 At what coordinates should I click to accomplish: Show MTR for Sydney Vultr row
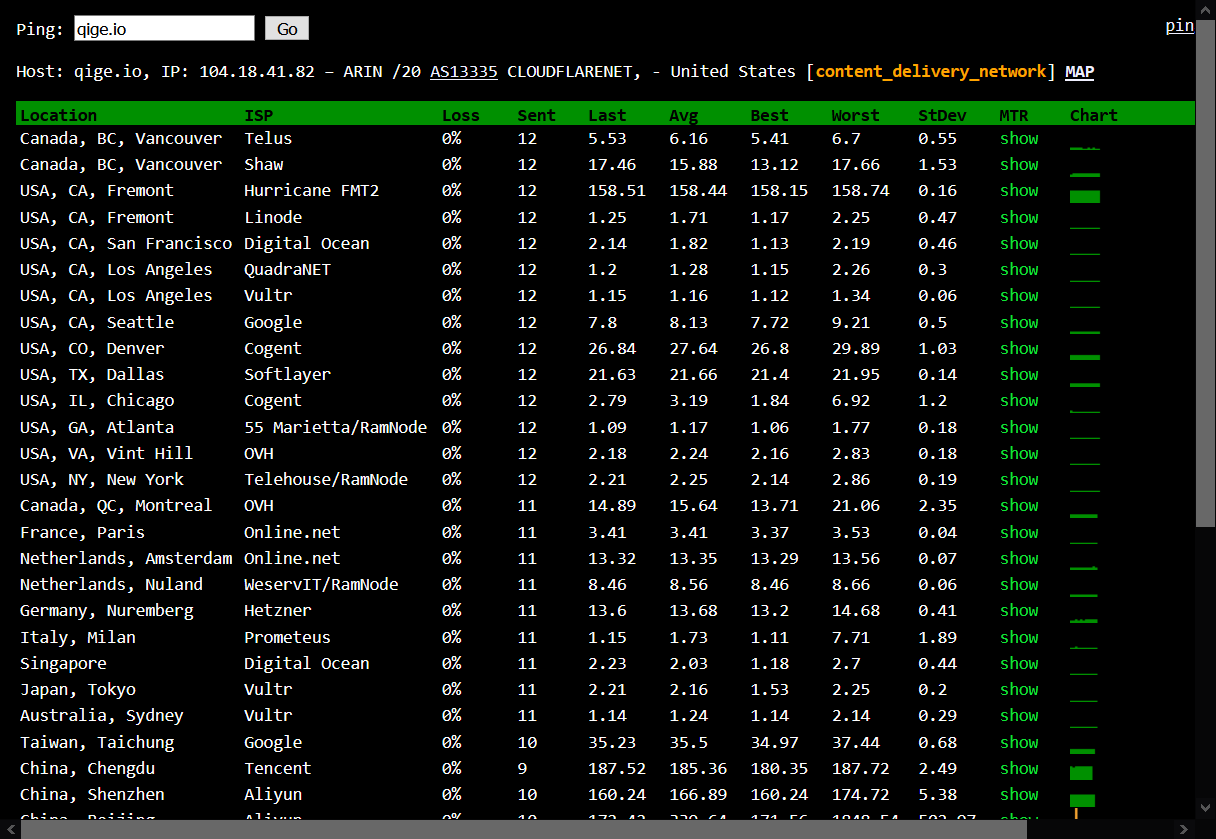(1019, 715)
